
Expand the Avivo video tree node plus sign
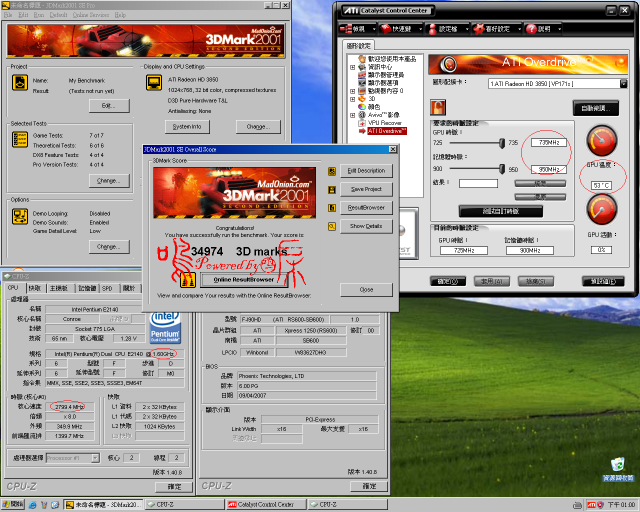coord(353,115)
